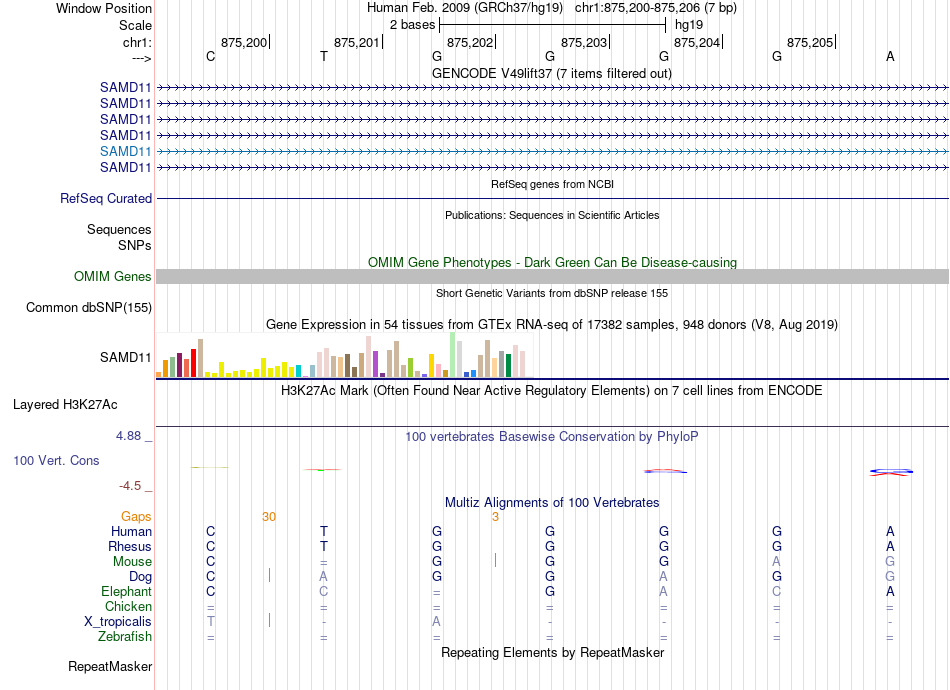Select the Mouse species label
Viewport: 950px width, 690px height.
(132, 562)
